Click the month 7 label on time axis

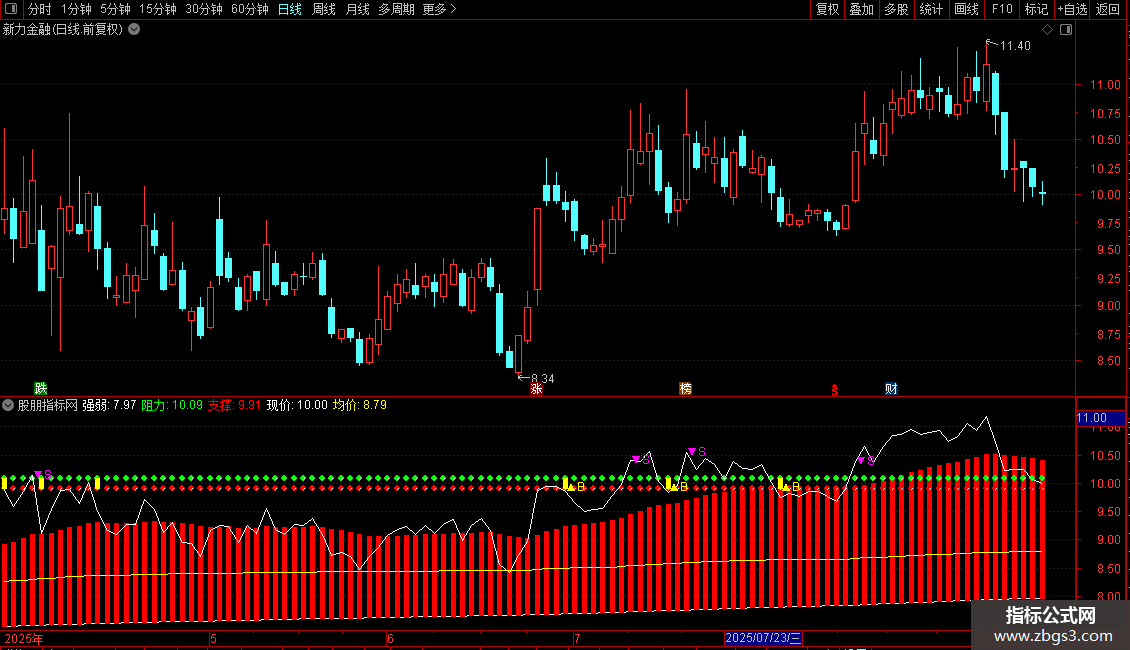point(577,638)
